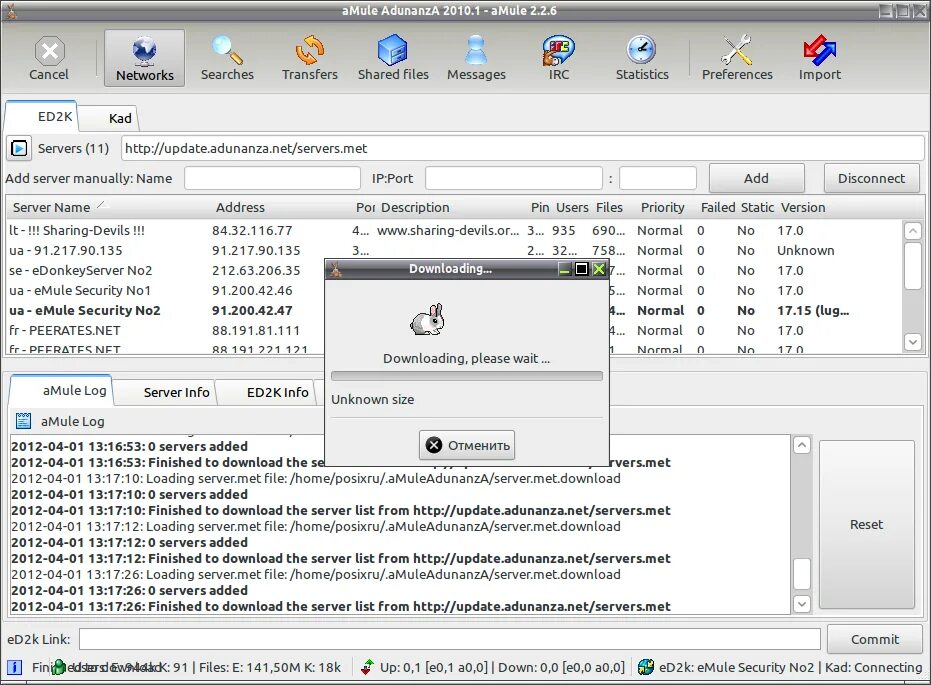Click the aMule Log notepad icon
This screenshot has width=931, height=685.
tap(23, 421)
